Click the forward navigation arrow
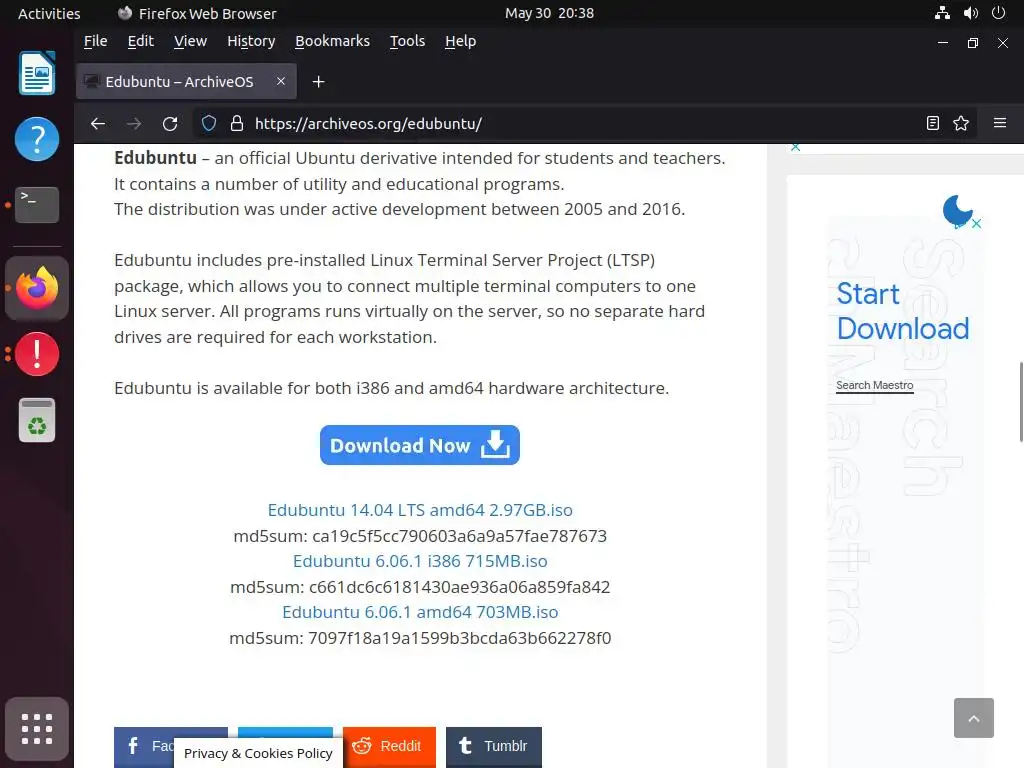Image resolution: width=1024 pixels, height=768 pixels. (134, 123)
